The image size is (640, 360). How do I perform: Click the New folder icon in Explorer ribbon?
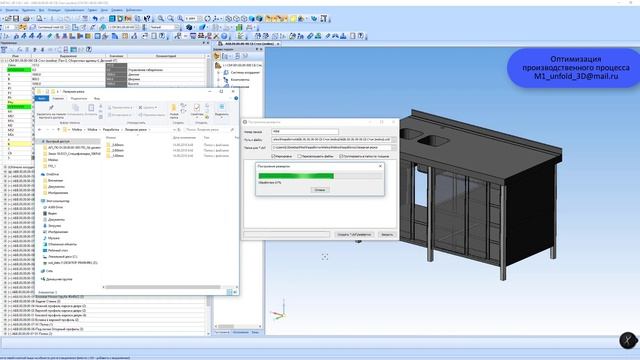click(173, 107)
